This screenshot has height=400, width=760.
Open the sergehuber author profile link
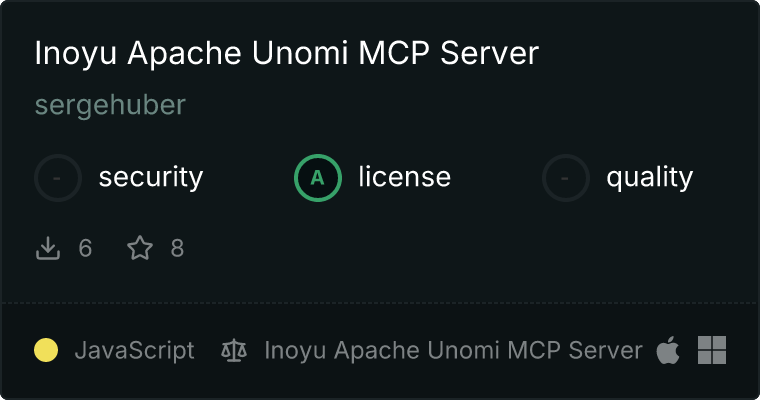point(111,105)
